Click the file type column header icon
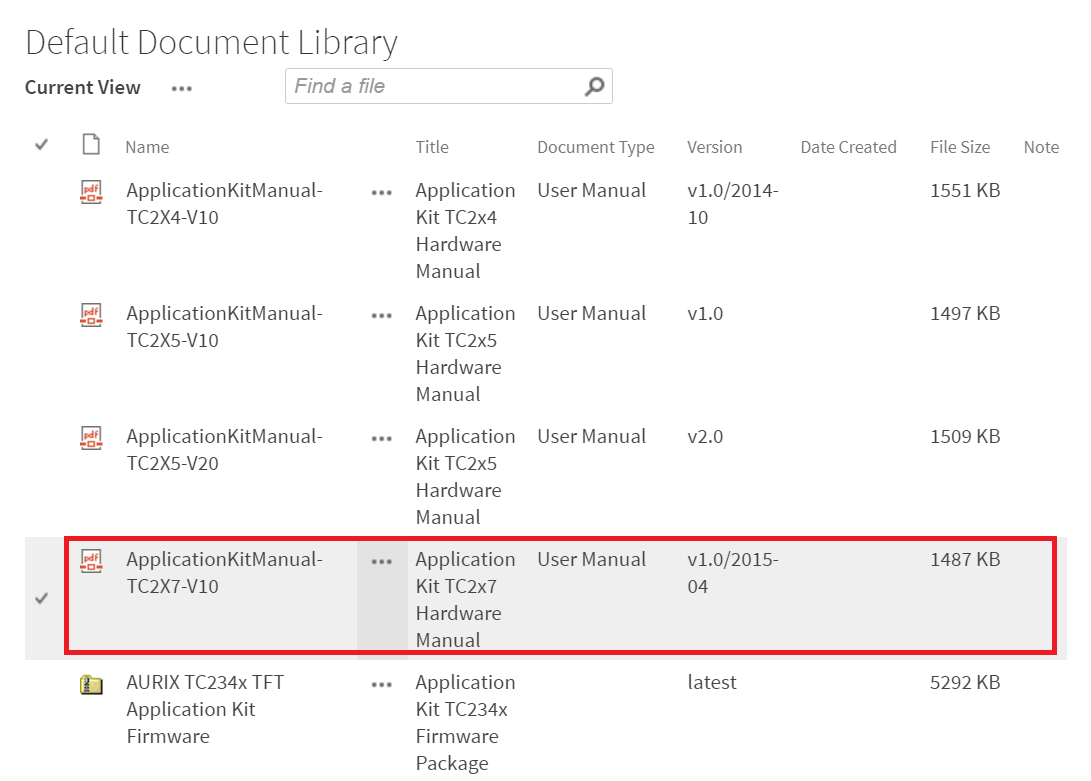The width and height of the screenshot is (1091, 781). 91,145
